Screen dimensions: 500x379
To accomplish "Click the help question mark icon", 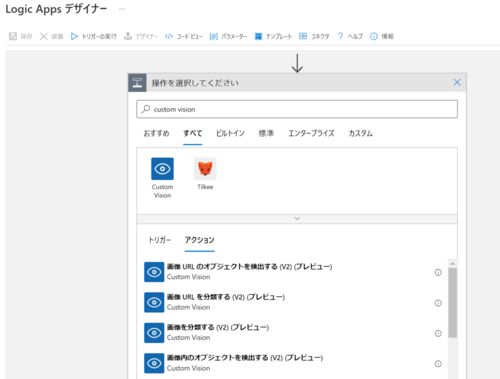I will (x=340, y=36).
